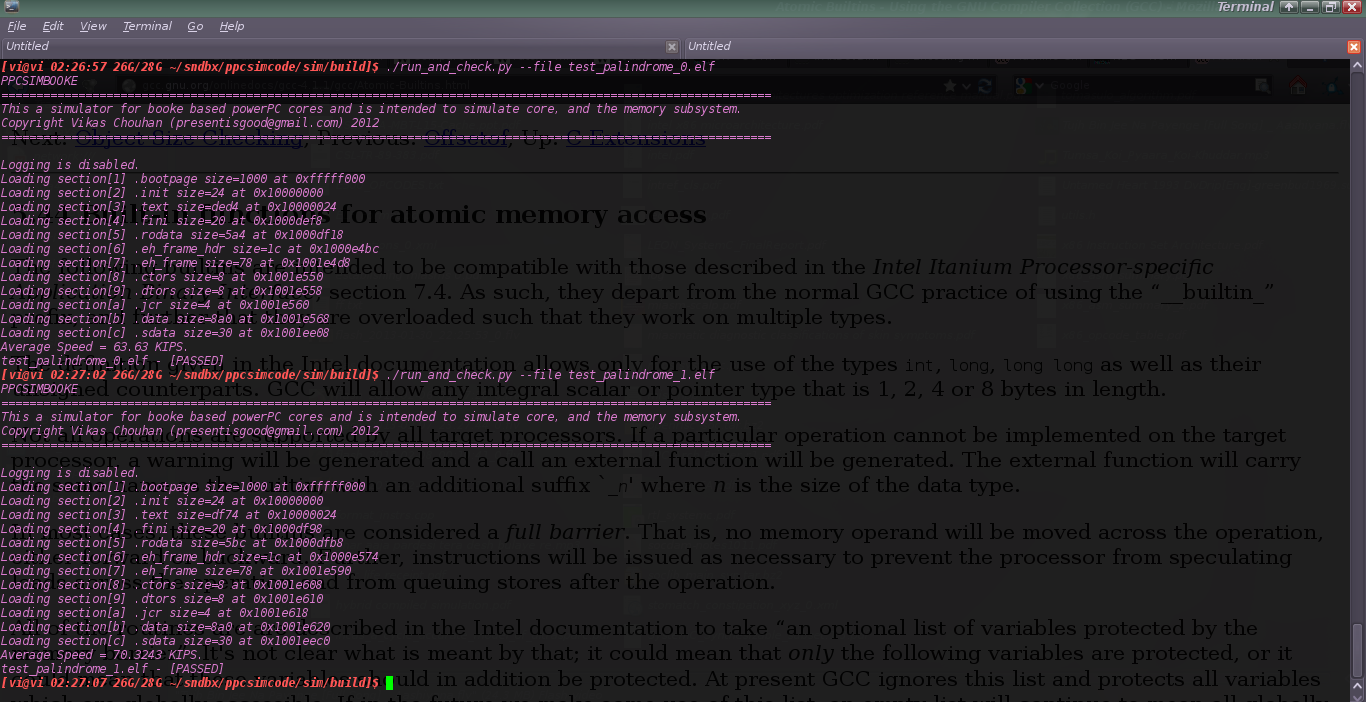
Task: Close the Terminal window
Action: [x=1351, y=7]
